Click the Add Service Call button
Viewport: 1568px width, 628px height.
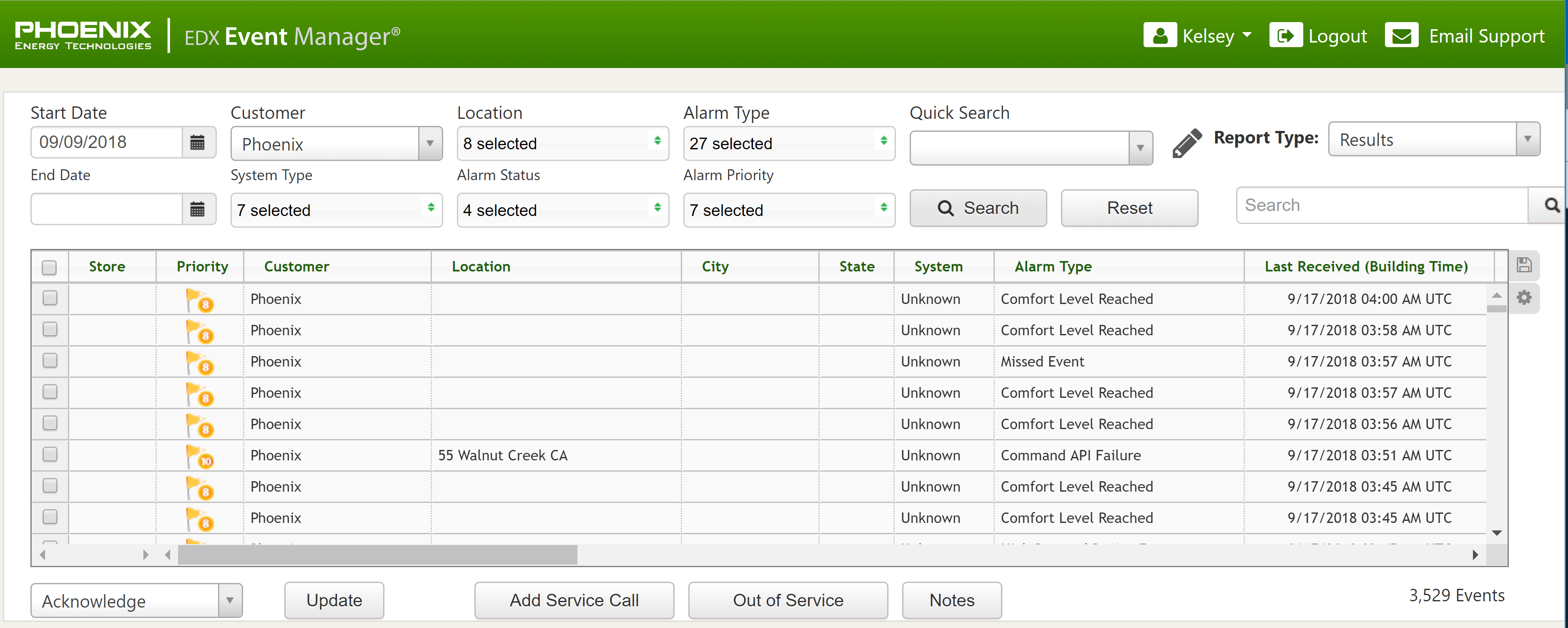[x=573, y=600]
